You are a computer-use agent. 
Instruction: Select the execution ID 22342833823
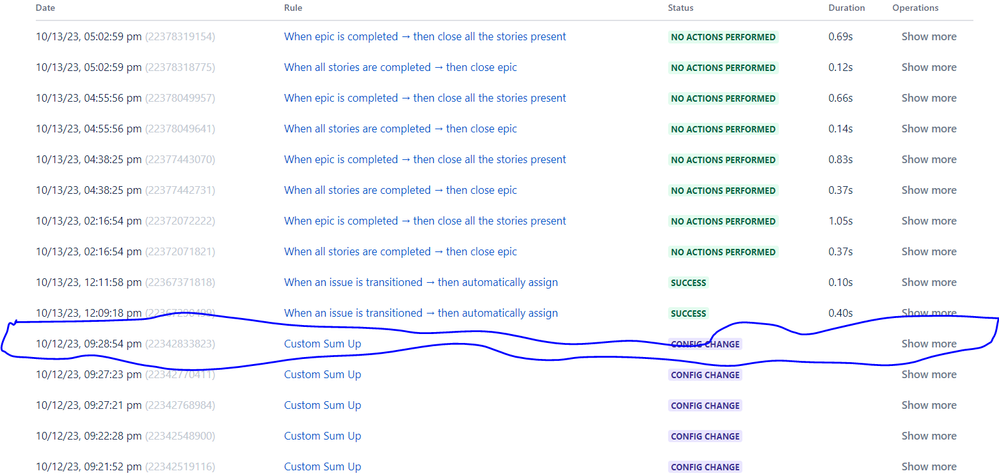click(180, 344)
